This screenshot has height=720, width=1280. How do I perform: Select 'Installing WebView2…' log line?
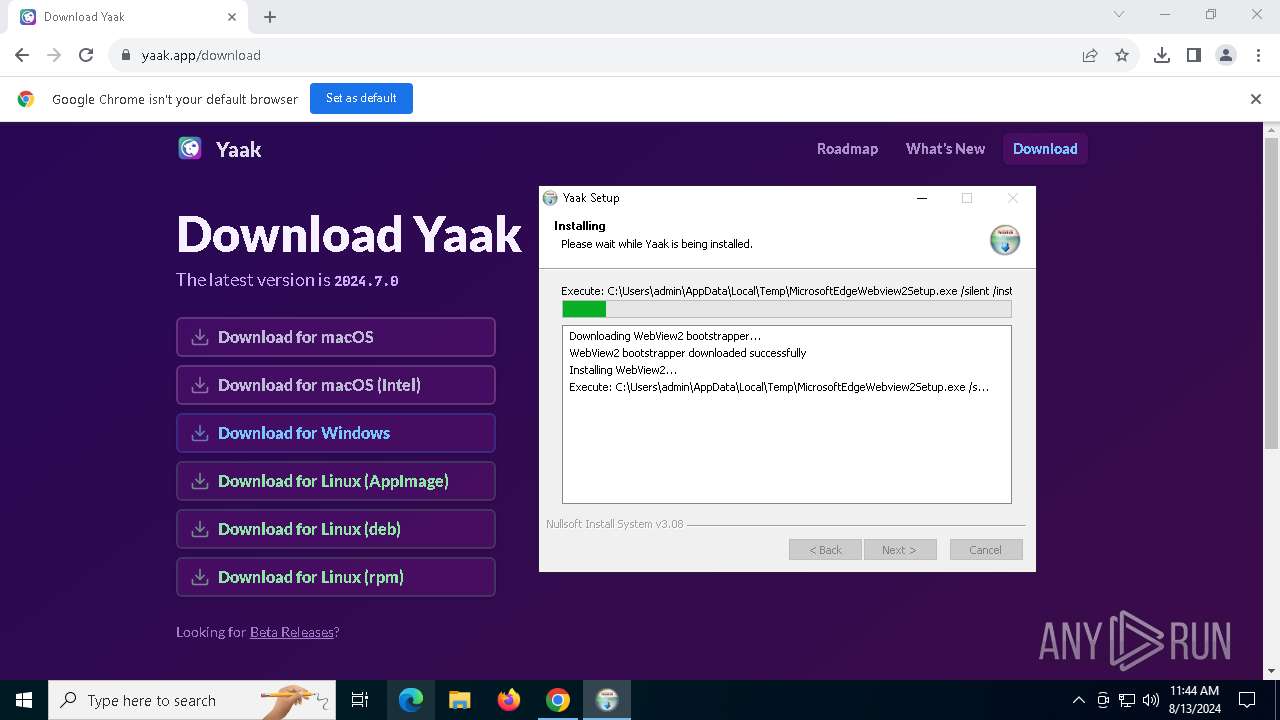pyautogui.click(x=623, y=370)
